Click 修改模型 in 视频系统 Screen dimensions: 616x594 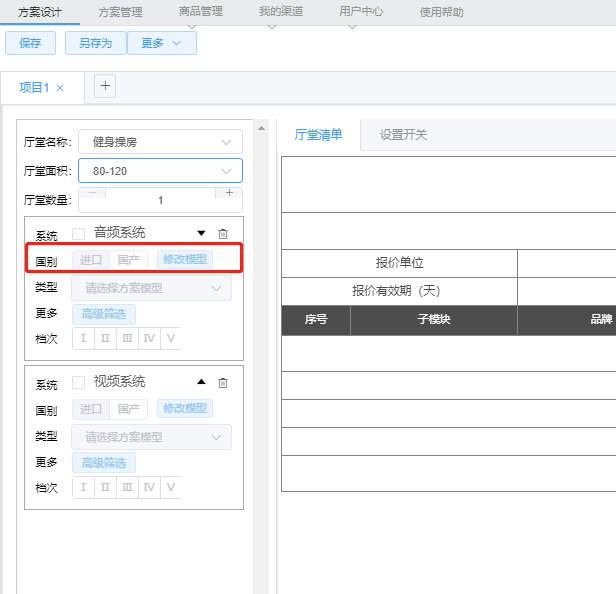185,409
